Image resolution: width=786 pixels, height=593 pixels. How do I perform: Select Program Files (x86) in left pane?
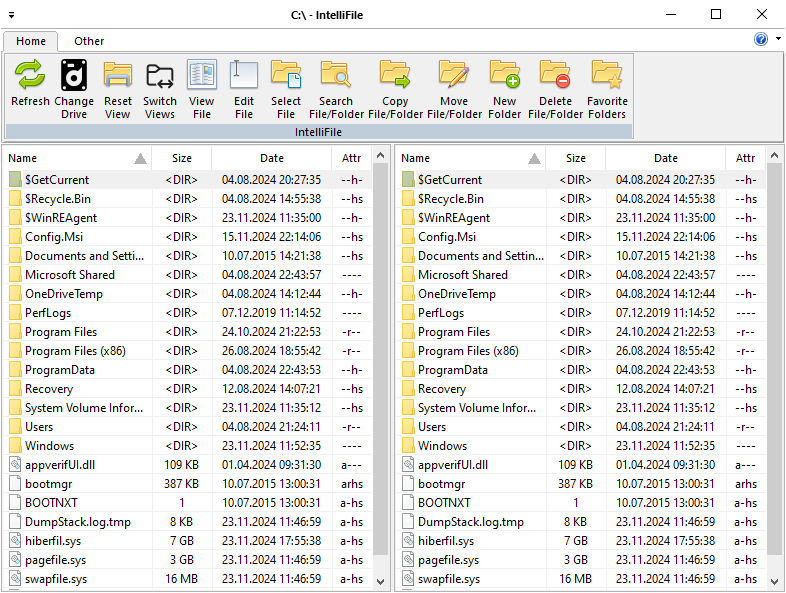tap(75, 351)
